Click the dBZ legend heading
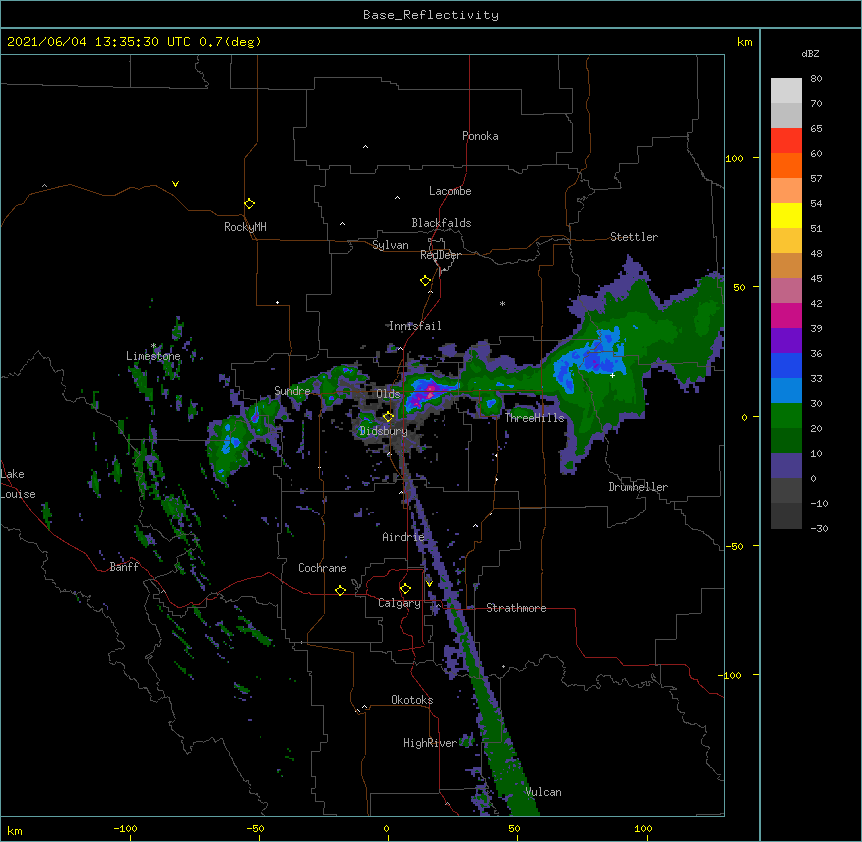 [x=810, y=53]
